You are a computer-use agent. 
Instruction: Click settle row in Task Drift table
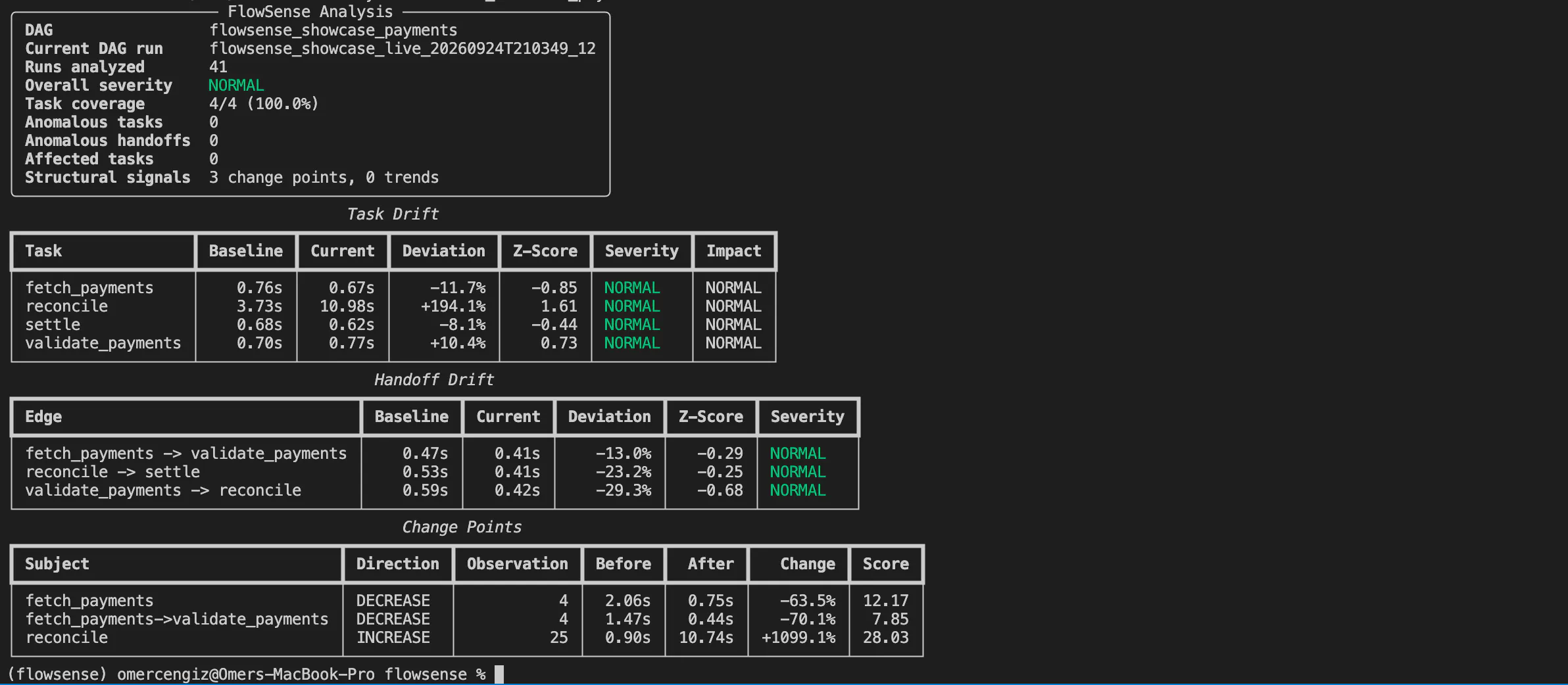[393, 325]
